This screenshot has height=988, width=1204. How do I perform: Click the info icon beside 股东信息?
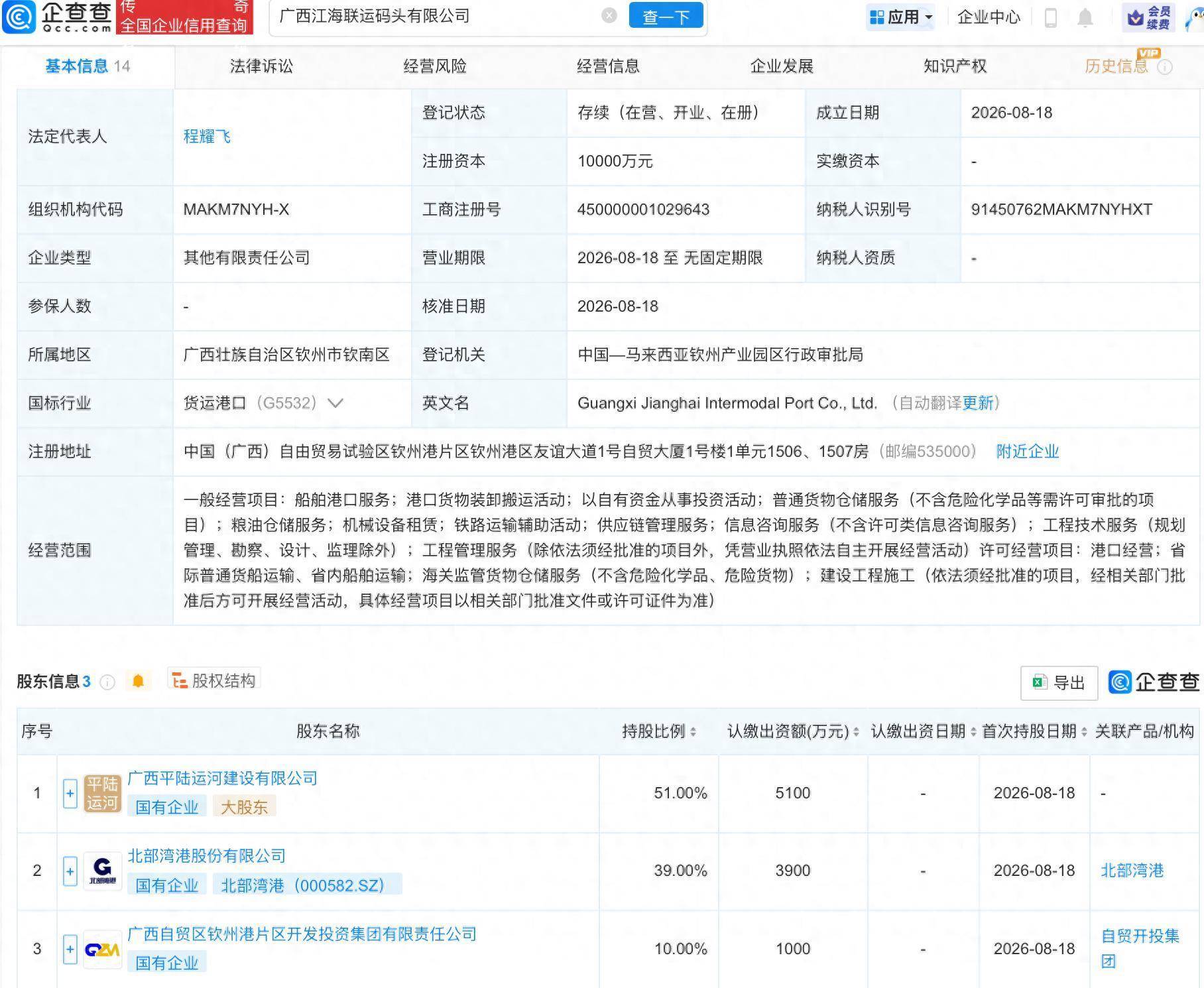[x=107, y=682]
